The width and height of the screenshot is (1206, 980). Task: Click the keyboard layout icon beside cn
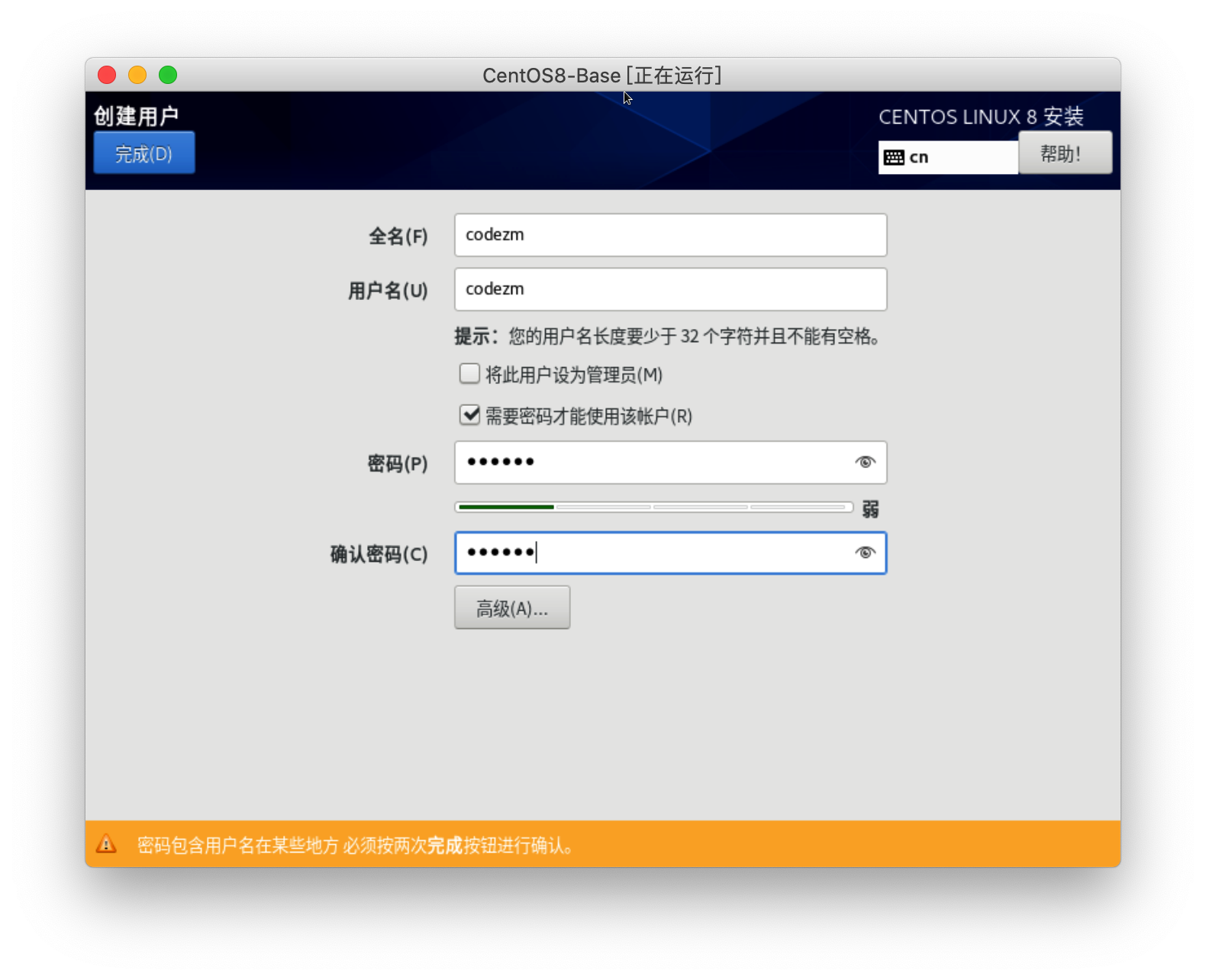click(x=894, y=158)
